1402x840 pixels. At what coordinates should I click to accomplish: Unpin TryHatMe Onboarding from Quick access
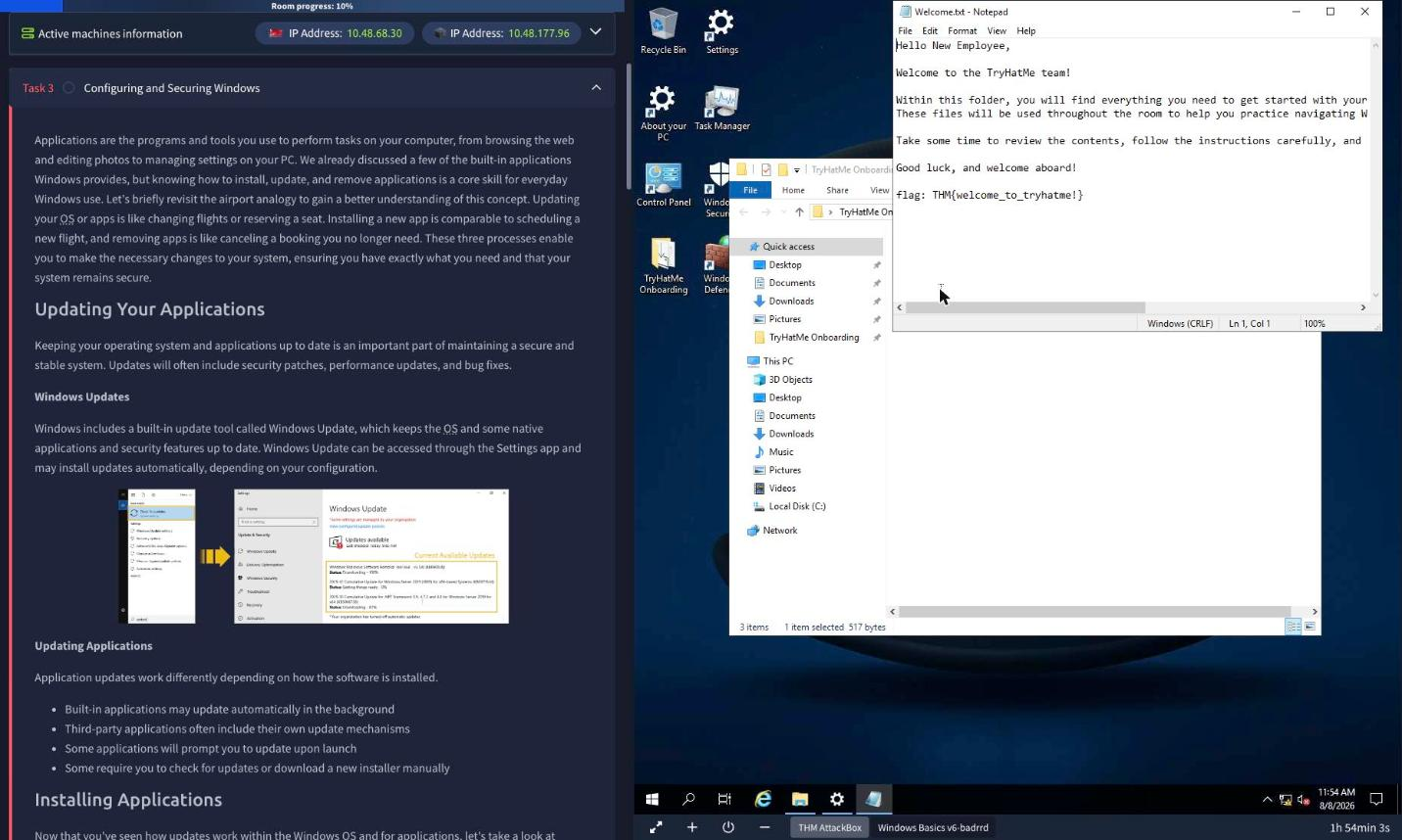(x=876, y=338)
